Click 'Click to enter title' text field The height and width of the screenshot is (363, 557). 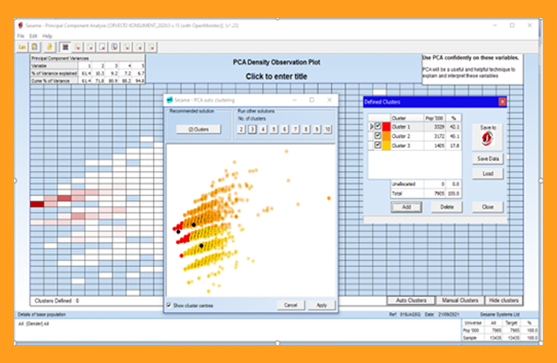(x=276, y=76)
